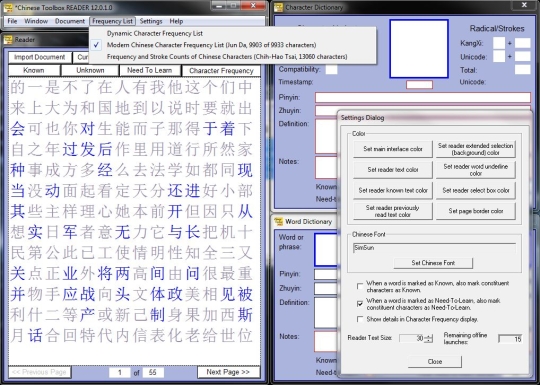Open the Help menu
Image resolution: width=540 pixels, height=385 pixels.
coord(176,21)
